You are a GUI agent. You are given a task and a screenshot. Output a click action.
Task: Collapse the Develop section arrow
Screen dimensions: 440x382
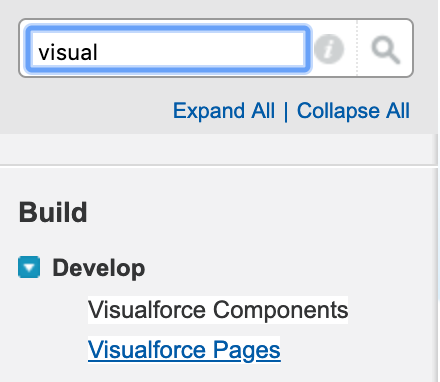pos(29,267)
